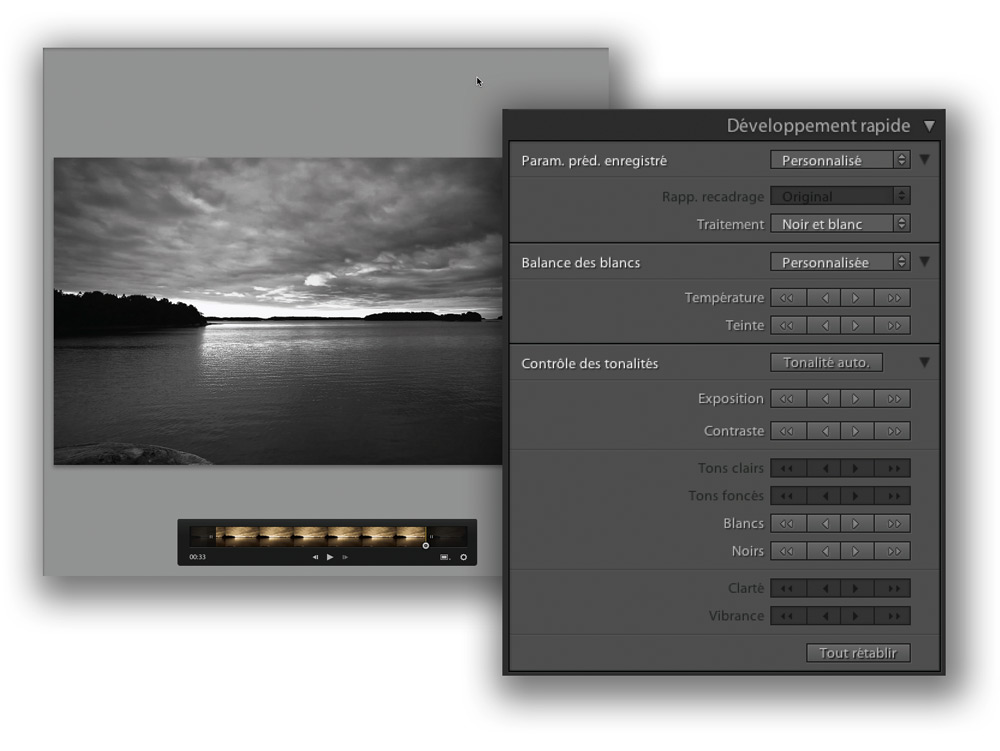This screenshot has width=1000, height=751.
Task: Decrease Contraste by a large step
Action: 788,431
